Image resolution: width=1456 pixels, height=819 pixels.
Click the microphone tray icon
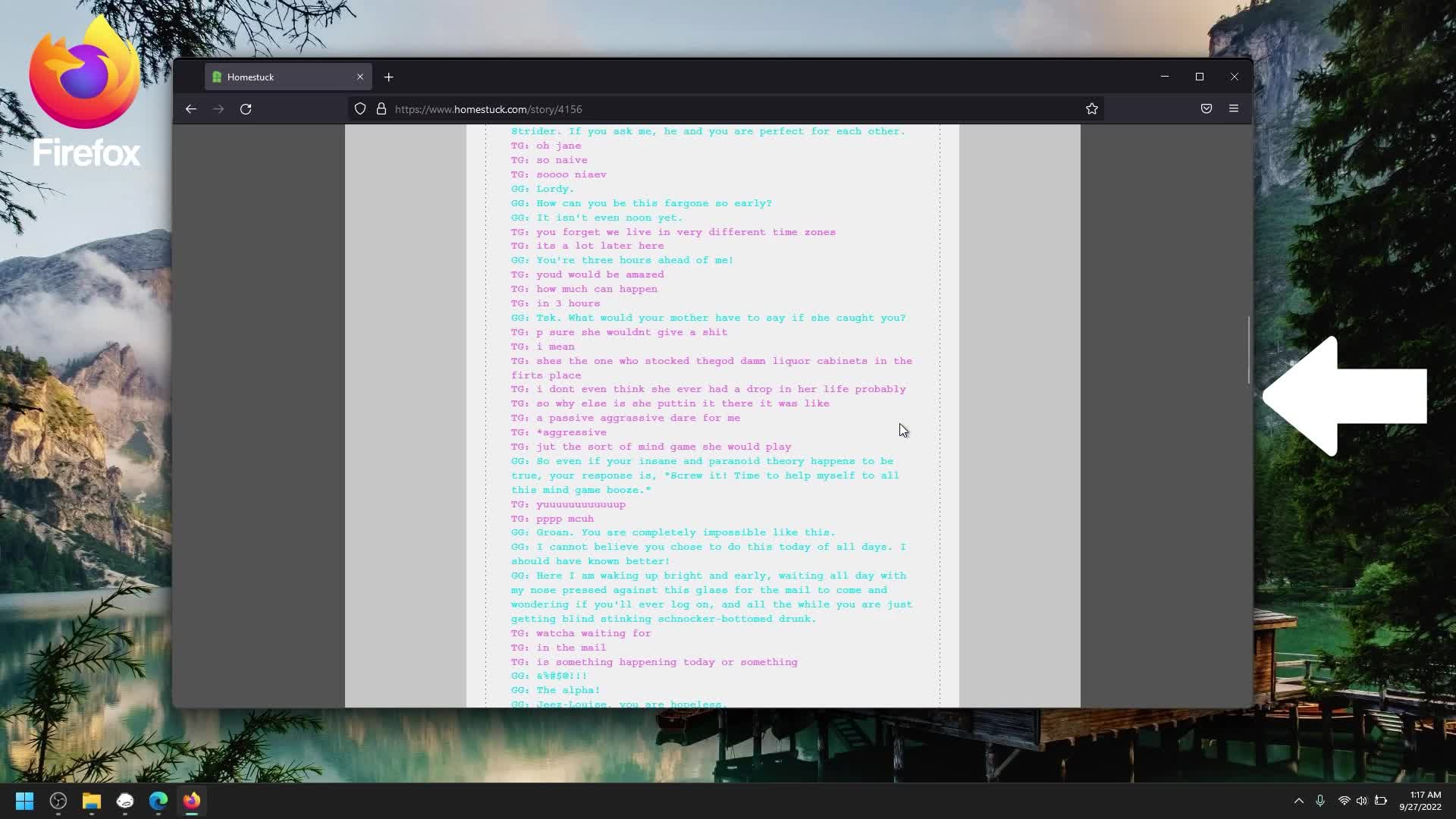[1320, 801]
